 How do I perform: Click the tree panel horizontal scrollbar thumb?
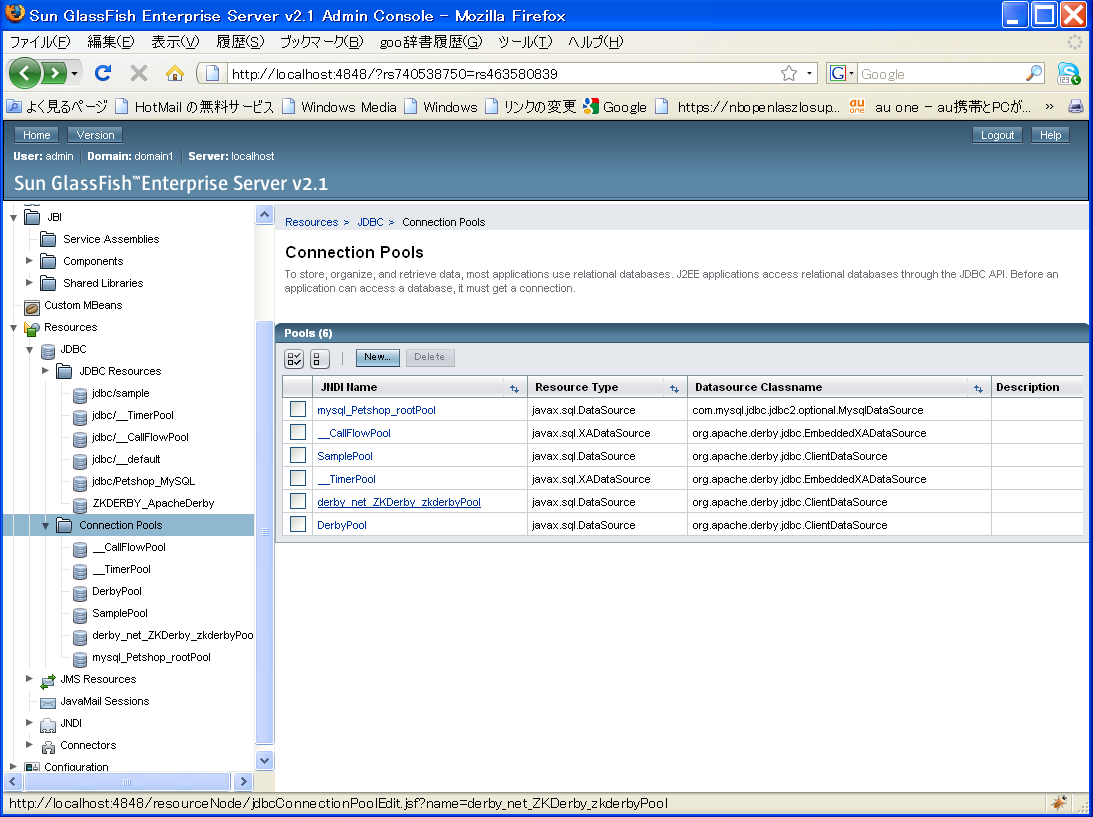click(126, 781)
